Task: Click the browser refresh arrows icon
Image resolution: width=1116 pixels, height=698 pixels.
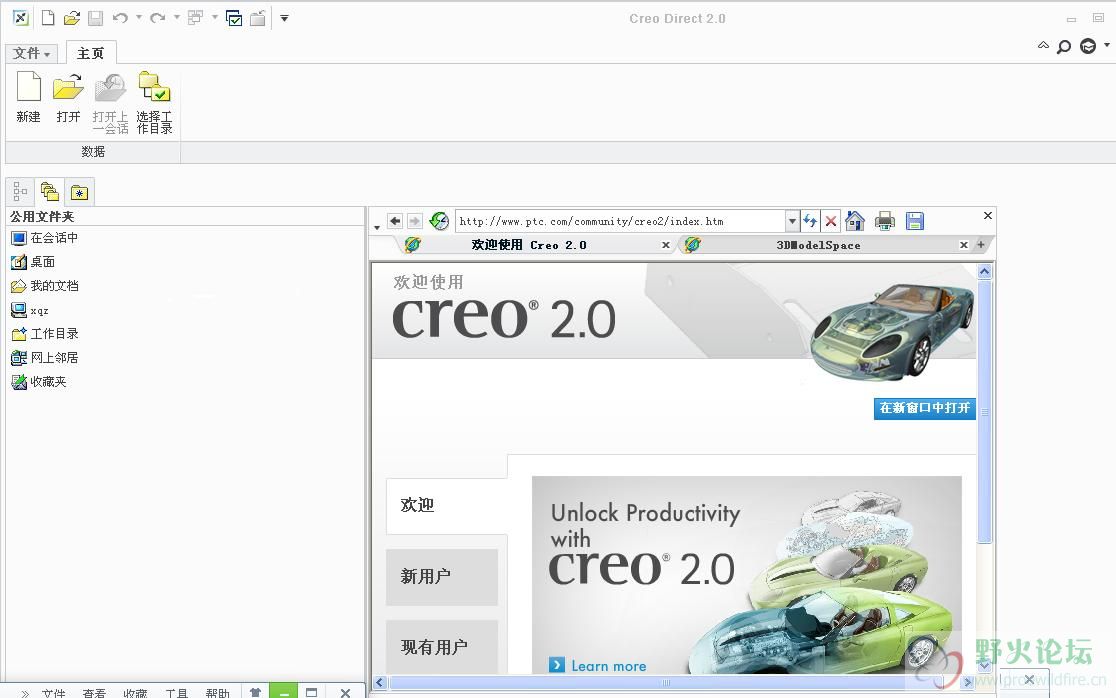Action: point(810,221)
